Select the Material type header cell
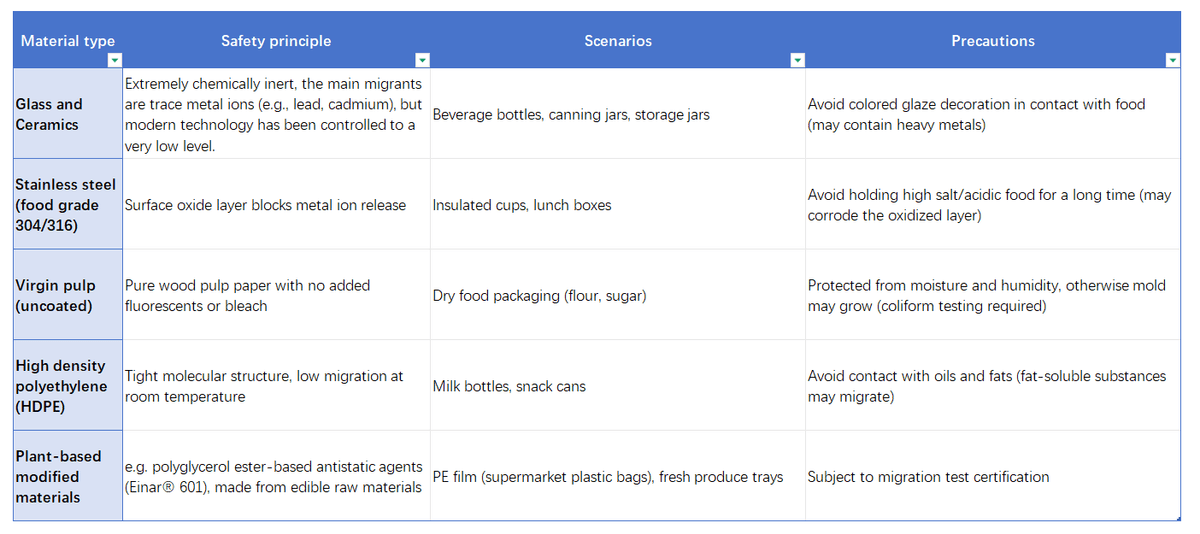This screenshot has width=1200, height=534. (x=68, y=40)
